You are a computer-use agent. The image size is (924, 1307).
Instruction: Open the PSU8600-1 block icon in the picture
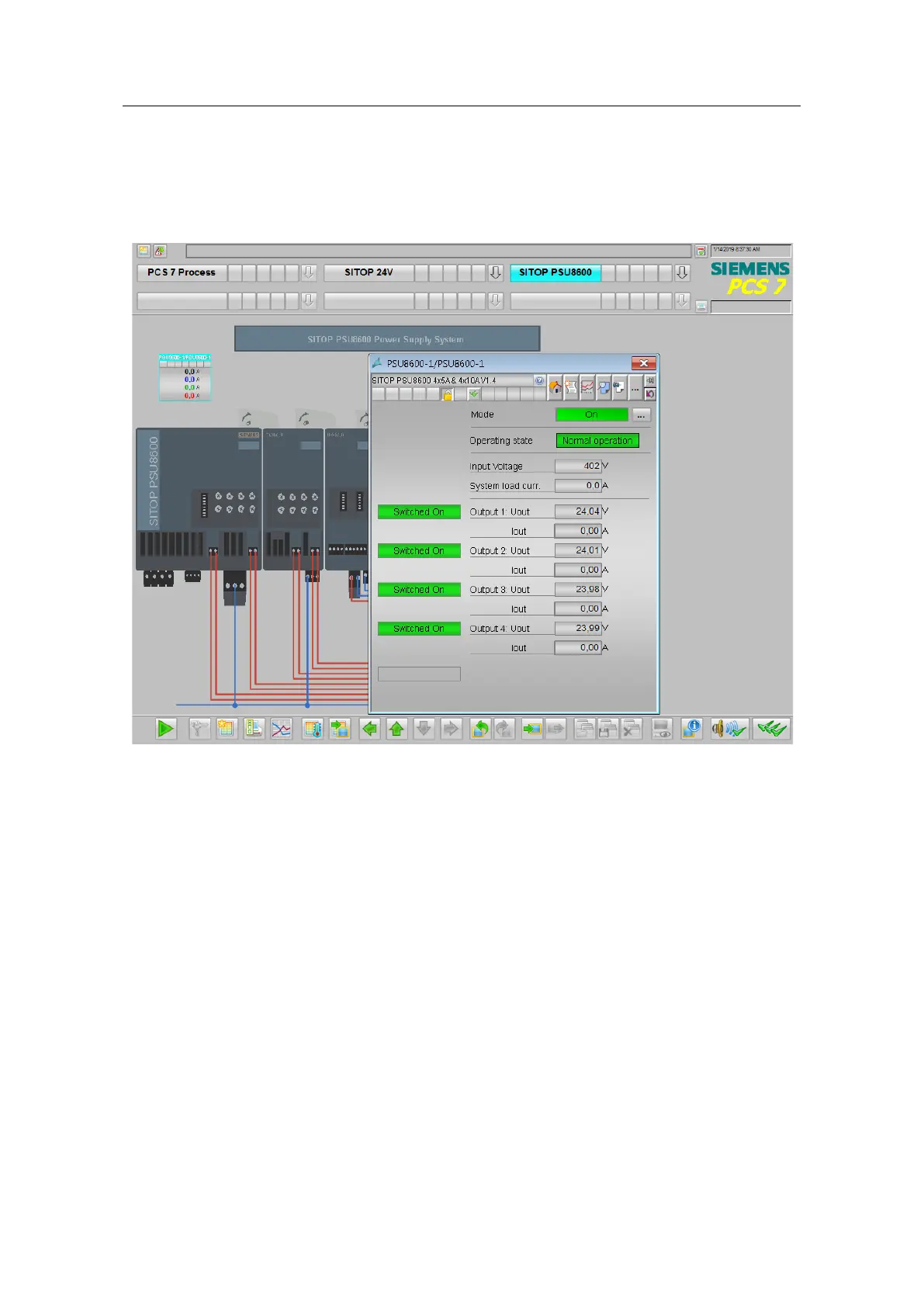tap(185, 377)
